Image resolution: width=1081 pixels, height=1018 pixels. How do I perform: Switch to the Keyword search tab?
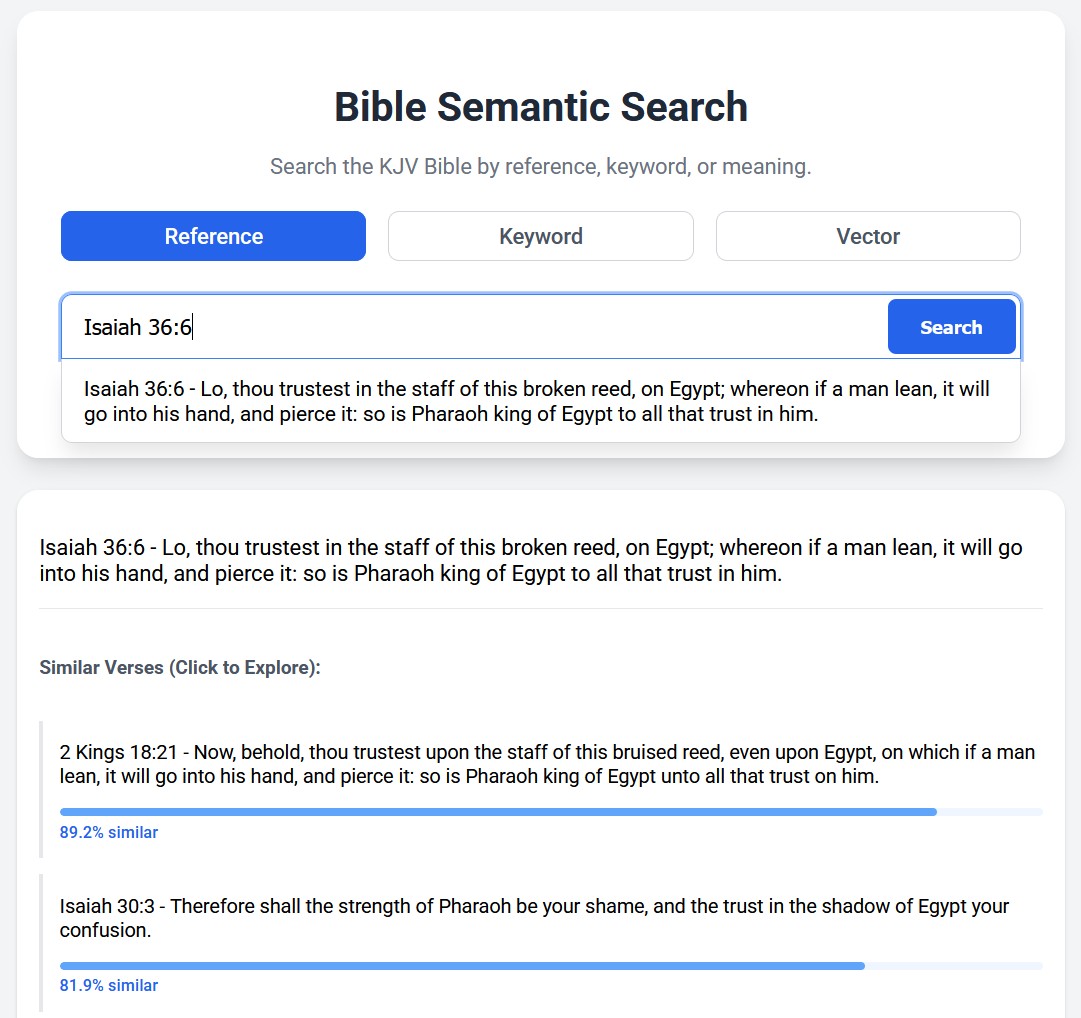point(540,236)
